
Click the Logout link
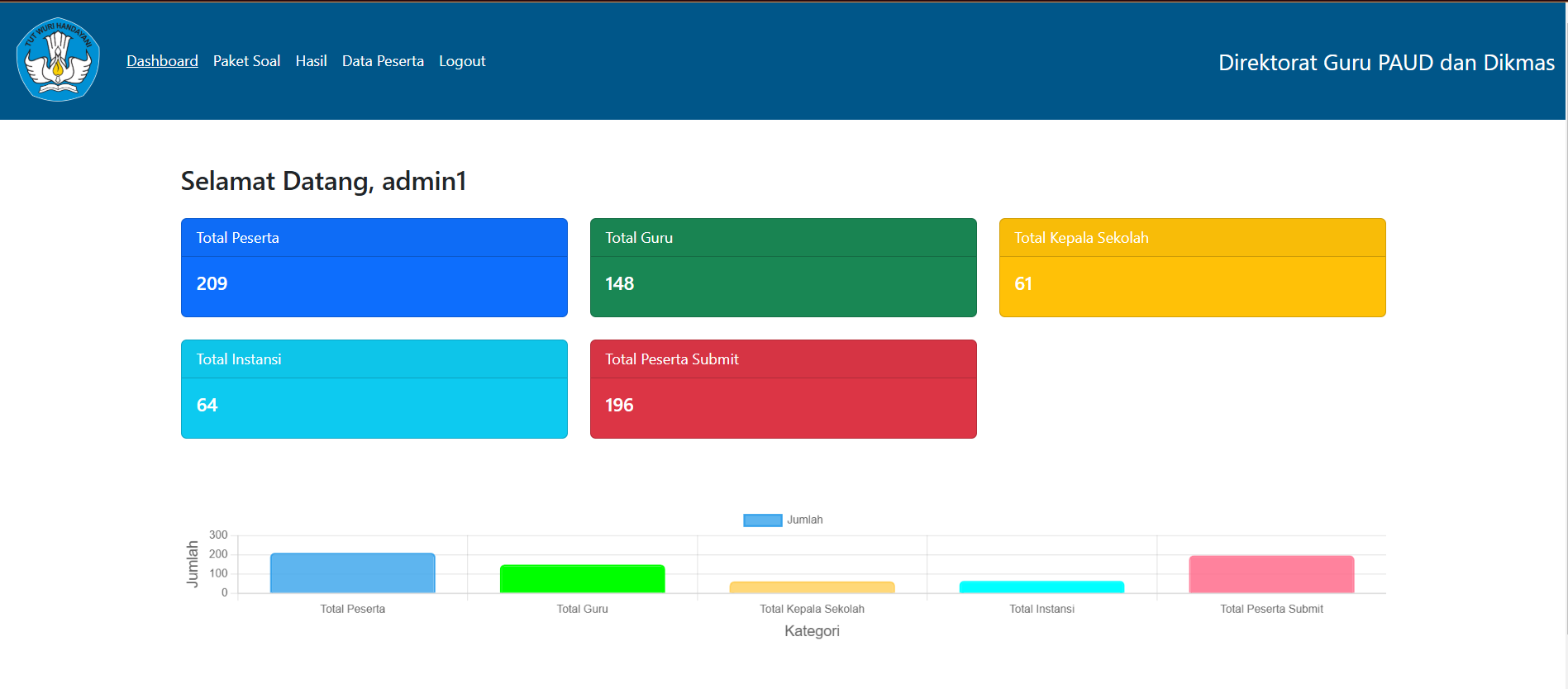pos(462,61)
